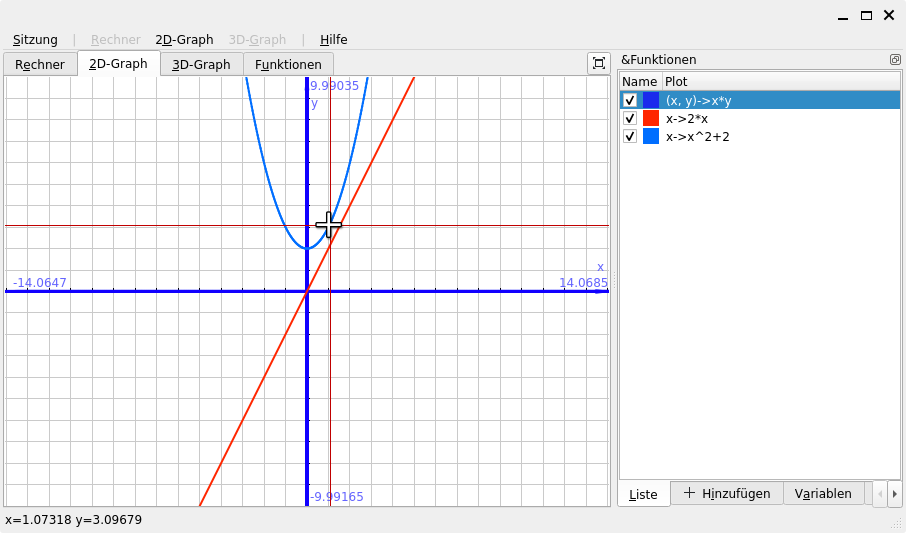Float the Funktionen dock panel
The height and width of the screenshot is (533, 906).
895,60
